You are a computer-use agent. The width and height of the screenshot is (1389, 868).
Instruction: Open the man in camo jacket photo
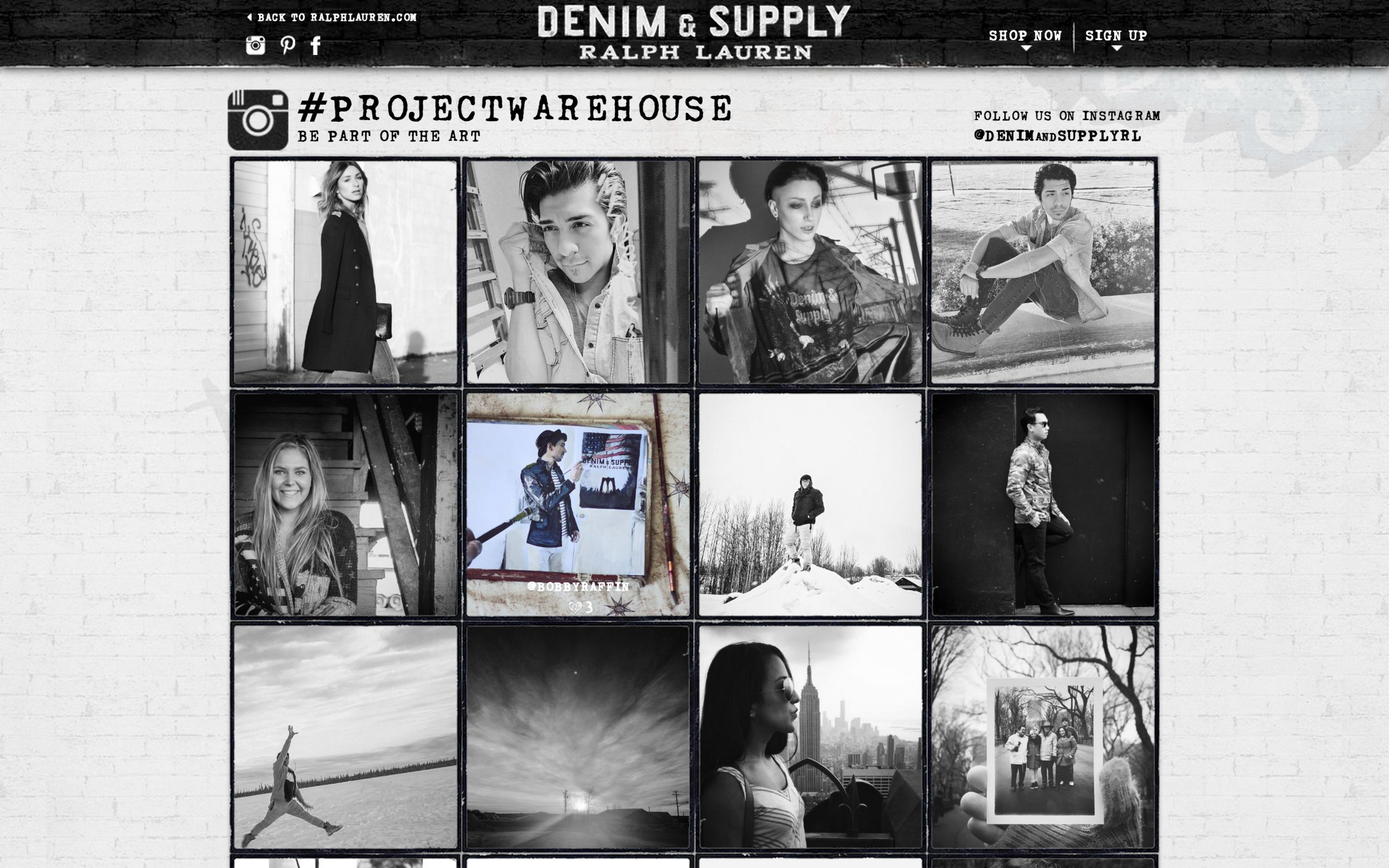click(x=1043, y=505)
